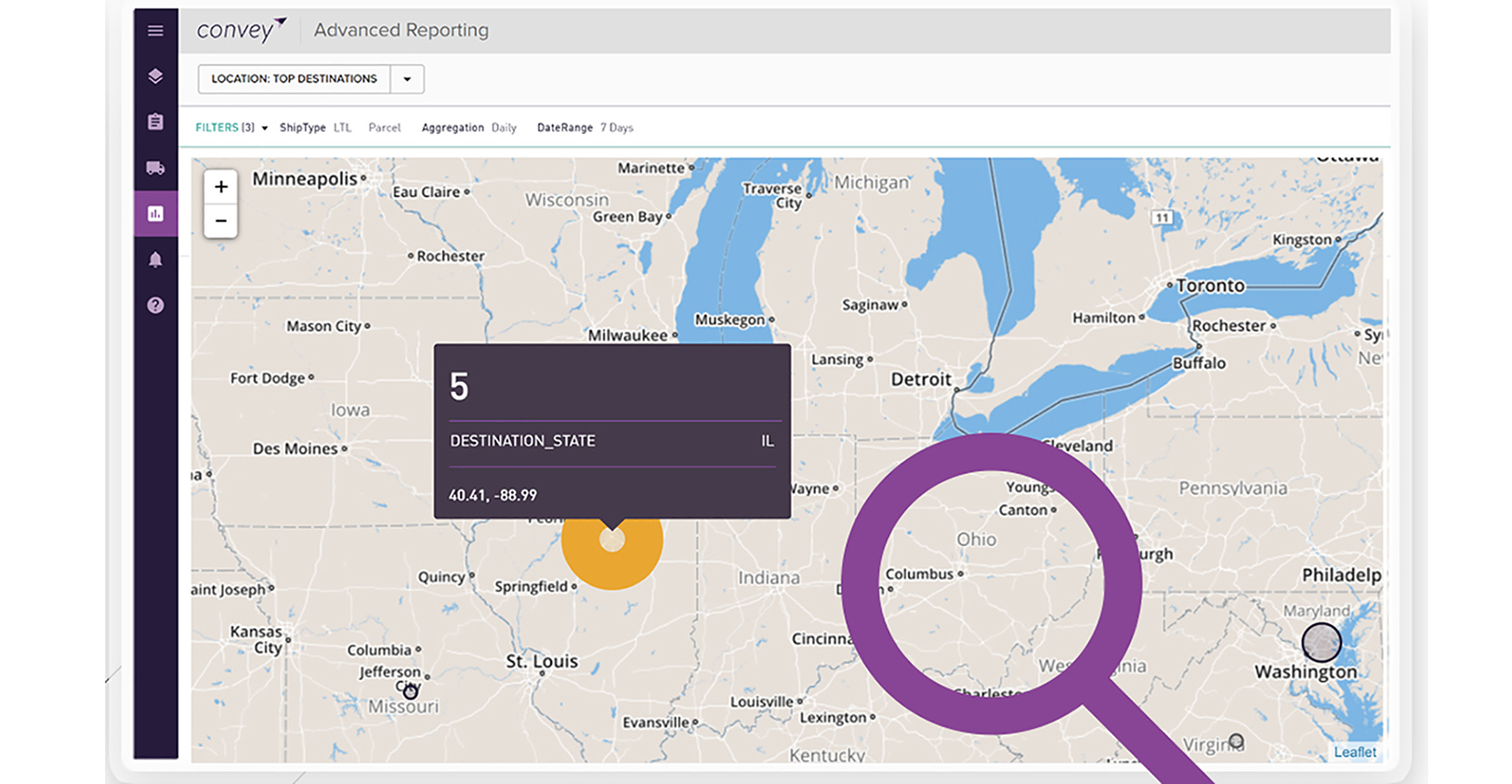1512x784 pixels.
Task: Open the notifications bell icon
Action: coord(155,260)
